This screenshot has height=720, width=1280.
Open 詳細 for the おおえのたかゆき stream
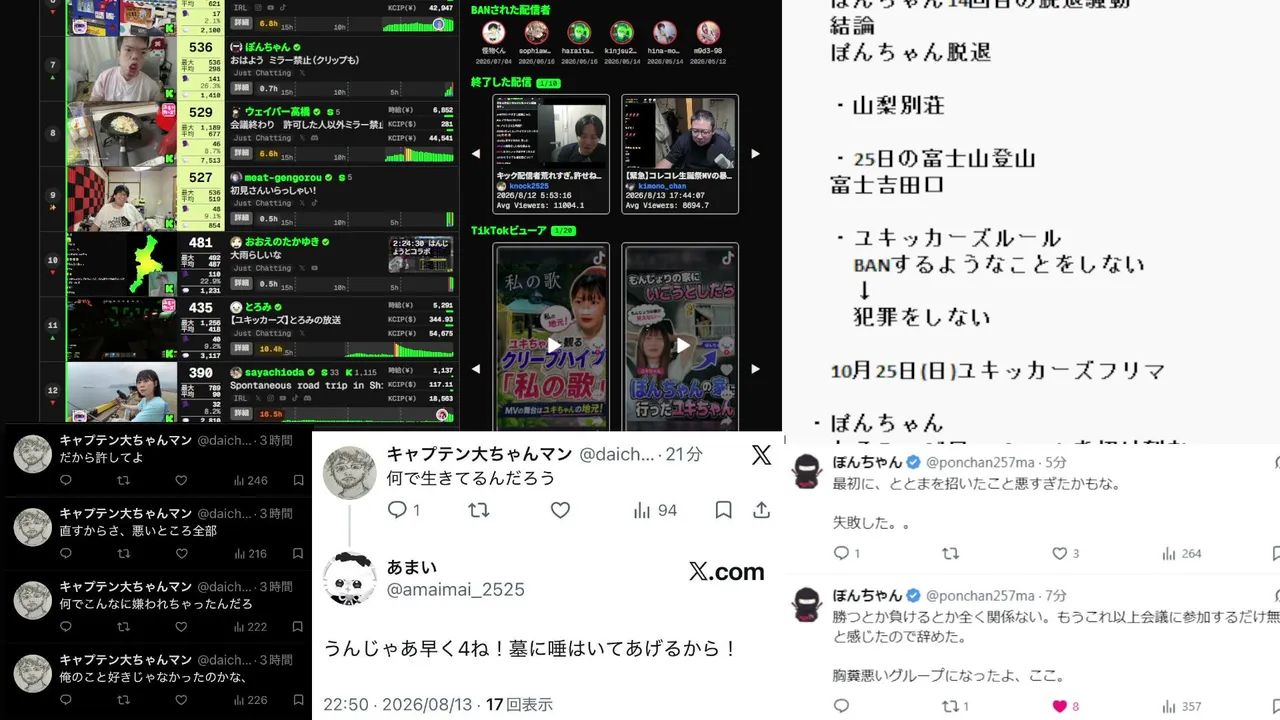(x=241, y=284)
